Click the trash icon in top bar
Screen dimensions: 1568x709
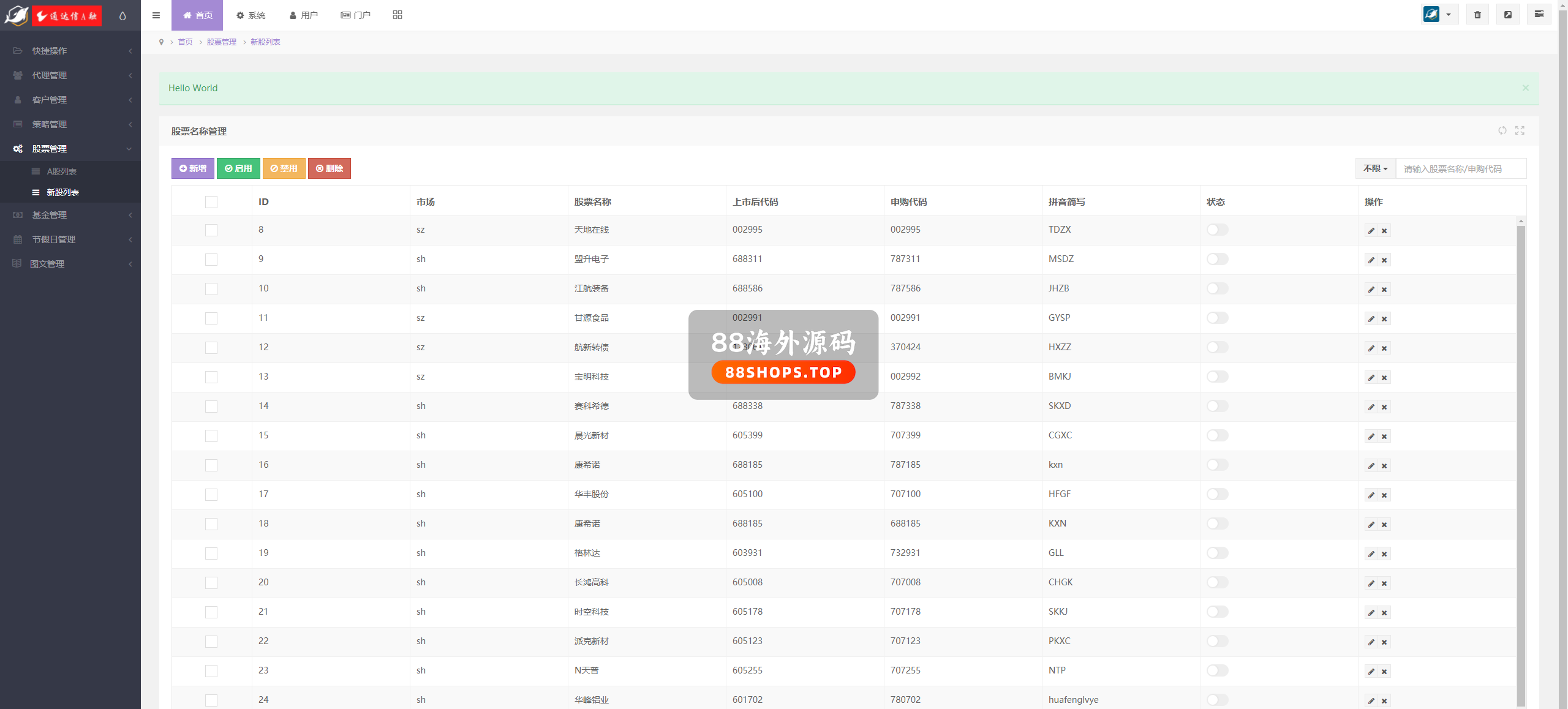(1477, 15)
